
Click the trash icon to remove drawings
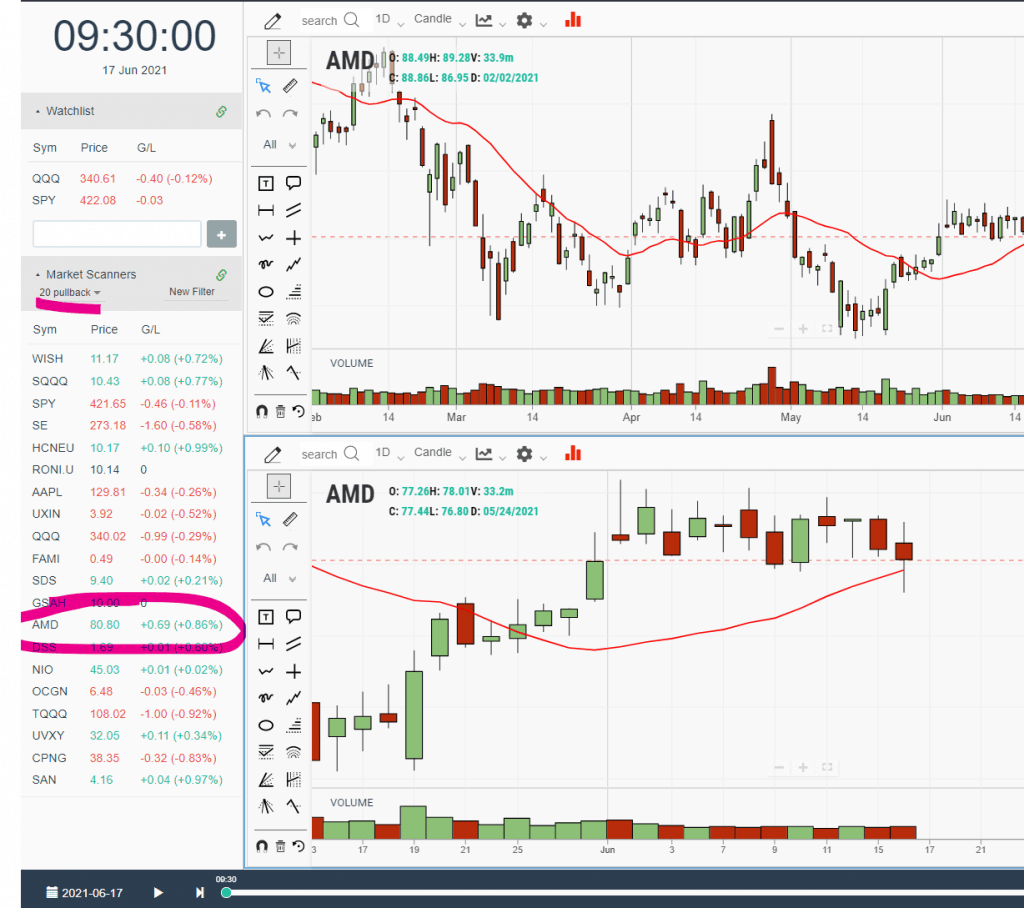coord(280,411)
